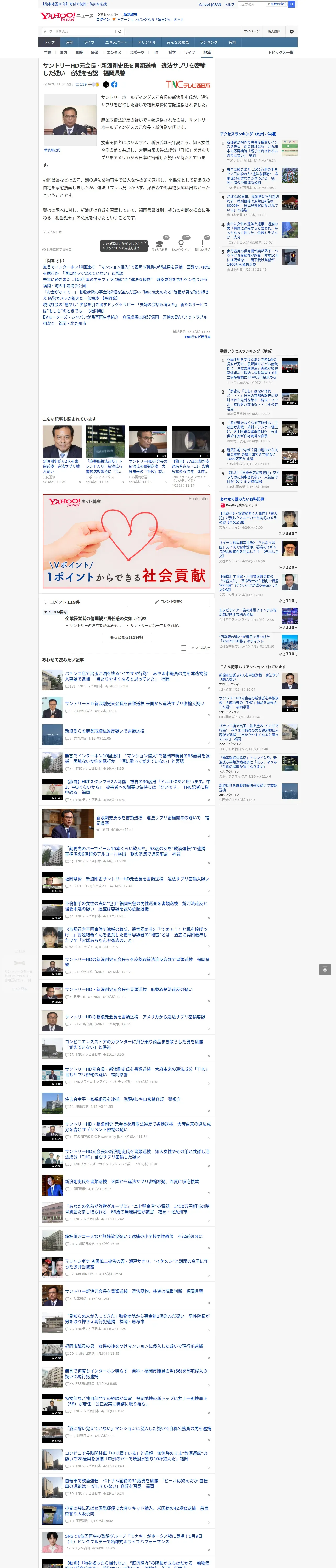Select the 国内 category

pos(63,53)
